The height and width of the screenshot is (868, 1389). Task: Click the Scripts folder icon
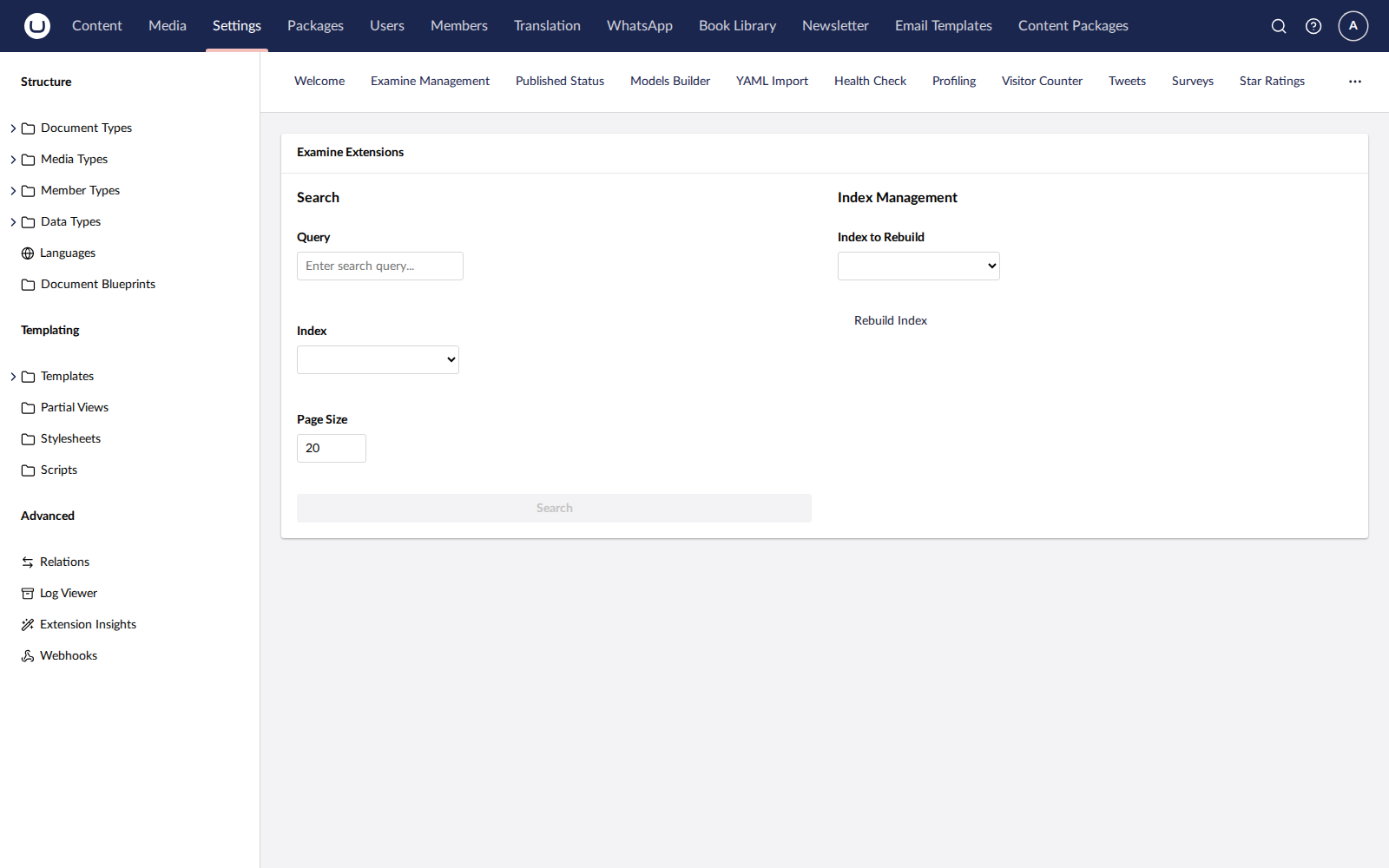coord(28,470)
